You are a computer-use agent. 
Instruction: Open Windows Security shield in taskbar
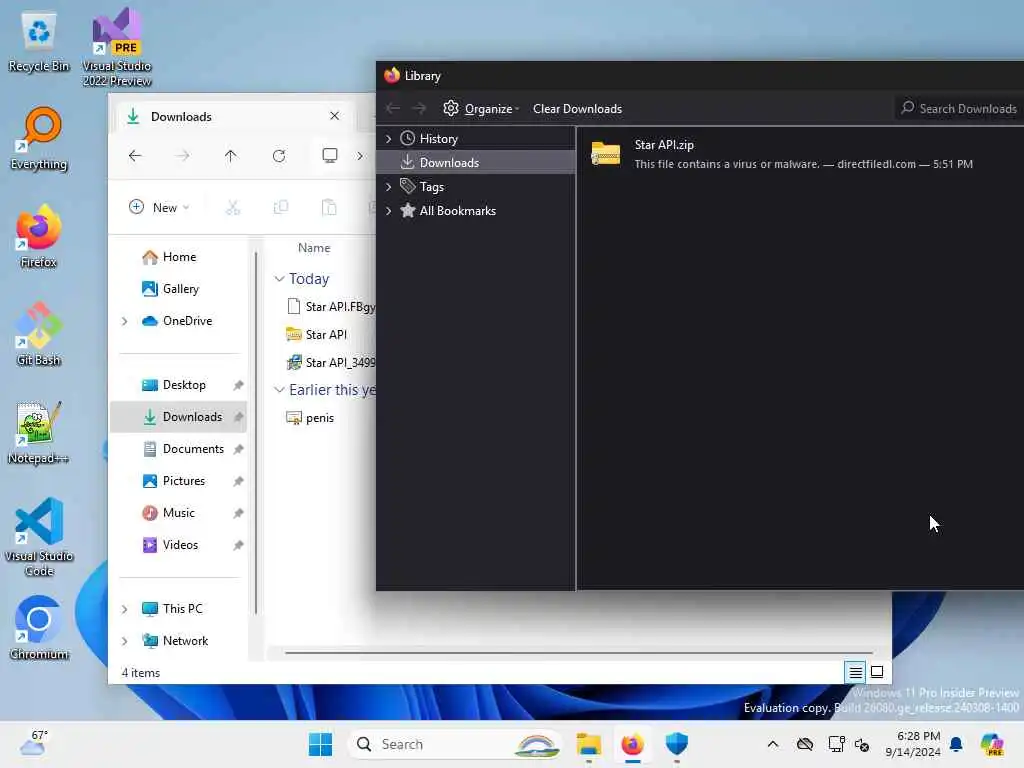pos(677,744)
